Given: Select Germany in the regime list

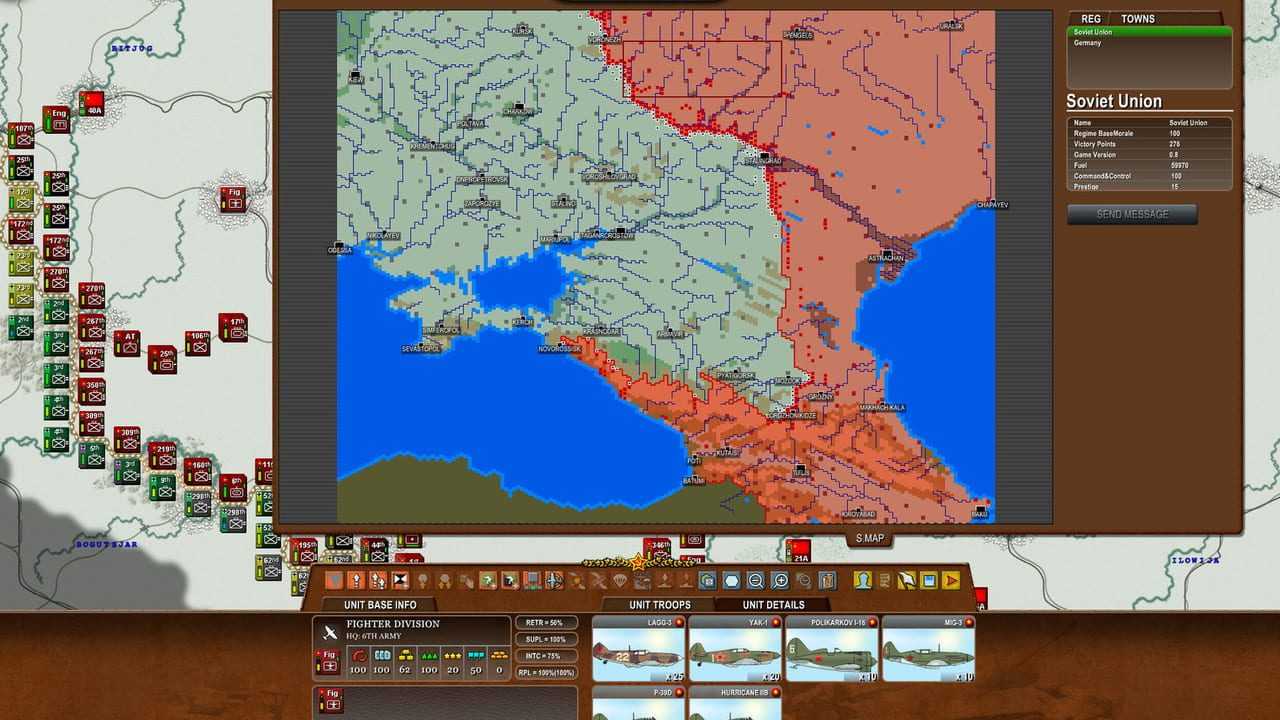Looking at the screenshot, I should (1087, 43).
